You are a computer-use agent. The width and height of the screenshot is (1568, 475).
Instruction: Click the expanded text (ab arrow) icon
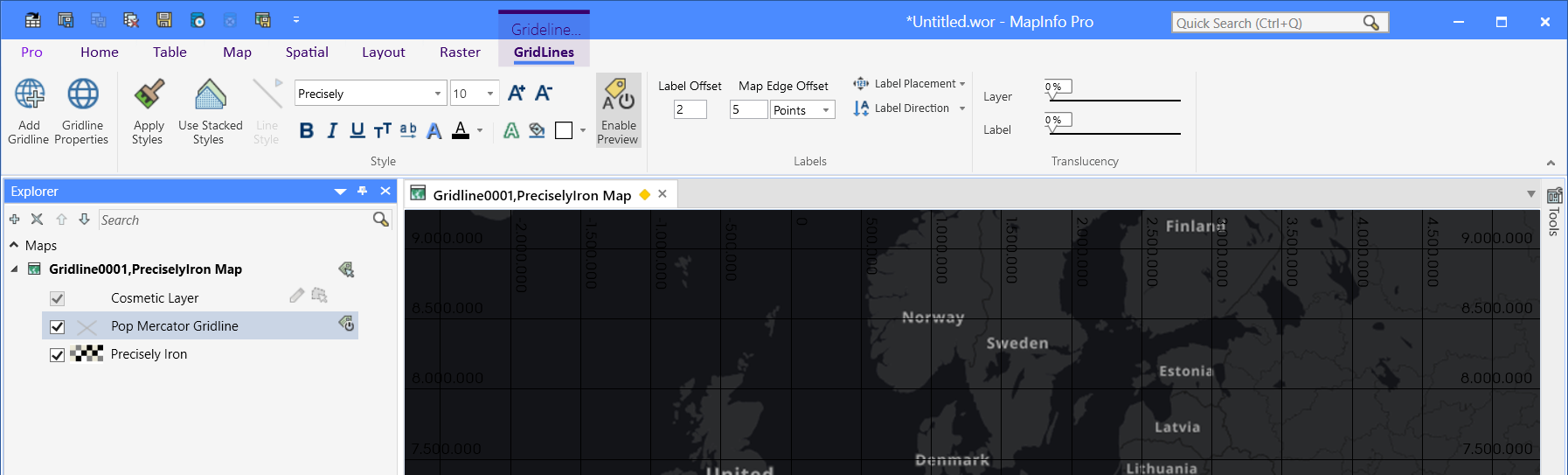click(408, 130)
